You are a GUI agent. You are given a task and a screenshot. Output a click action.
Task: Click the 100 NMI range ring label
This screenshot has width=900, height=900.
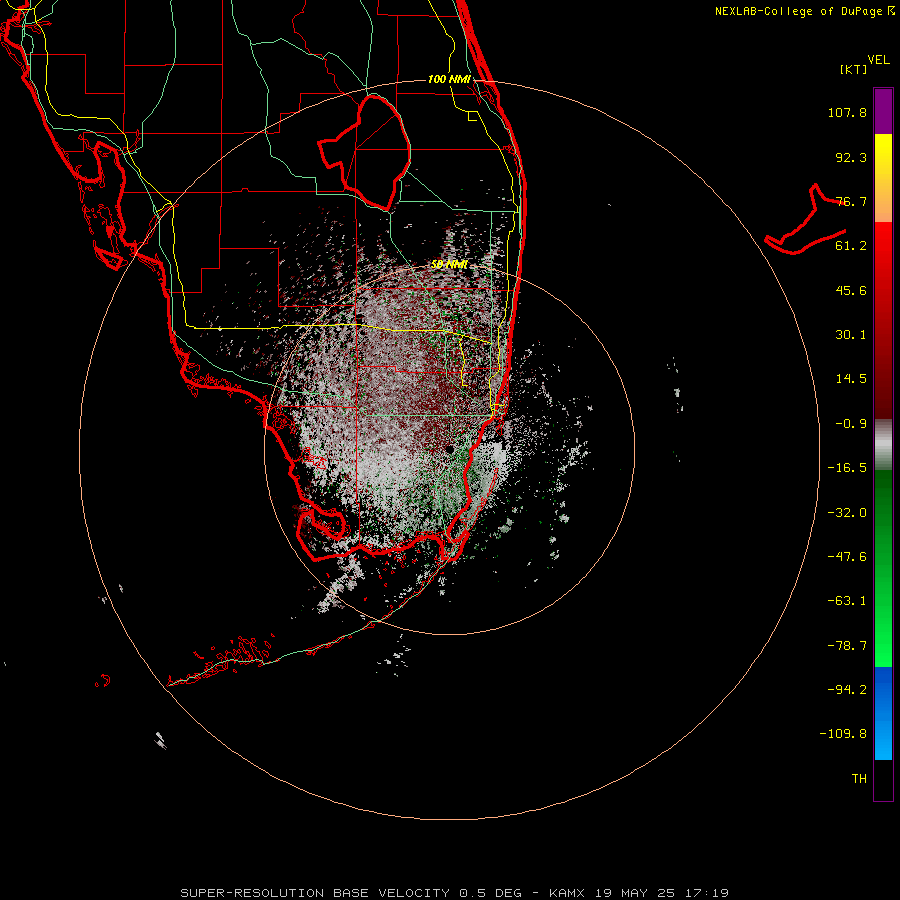pos(449,79)
